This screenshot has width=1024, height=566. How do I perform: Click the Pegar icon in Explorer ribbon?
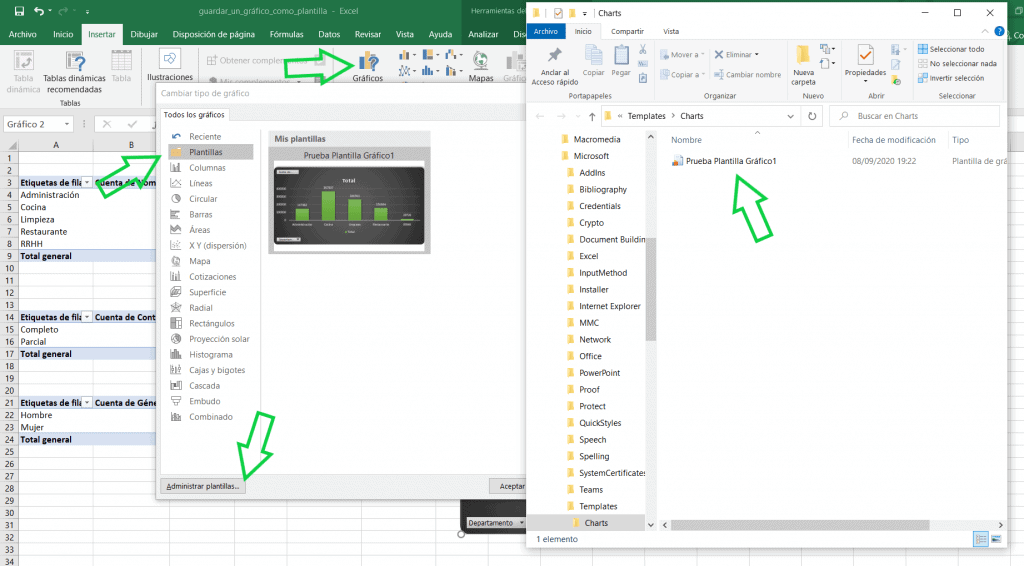click(x=621, y=62)
